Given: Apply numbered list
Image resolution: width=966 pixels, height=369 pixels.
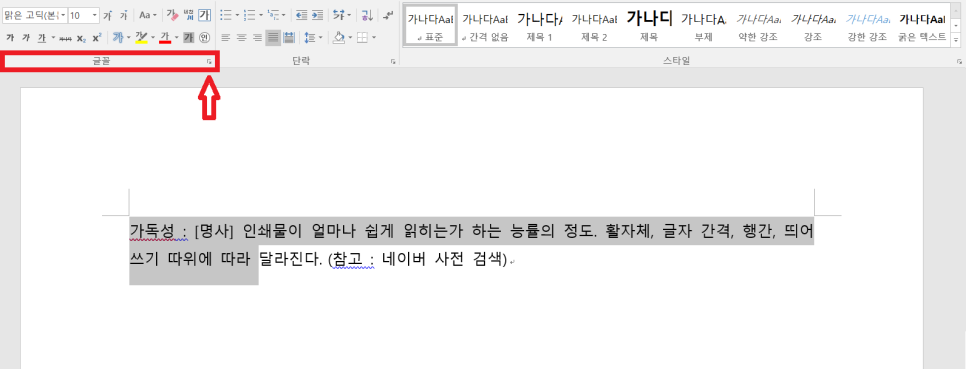Looking at the screenshot, I should [x=250, y=15].
